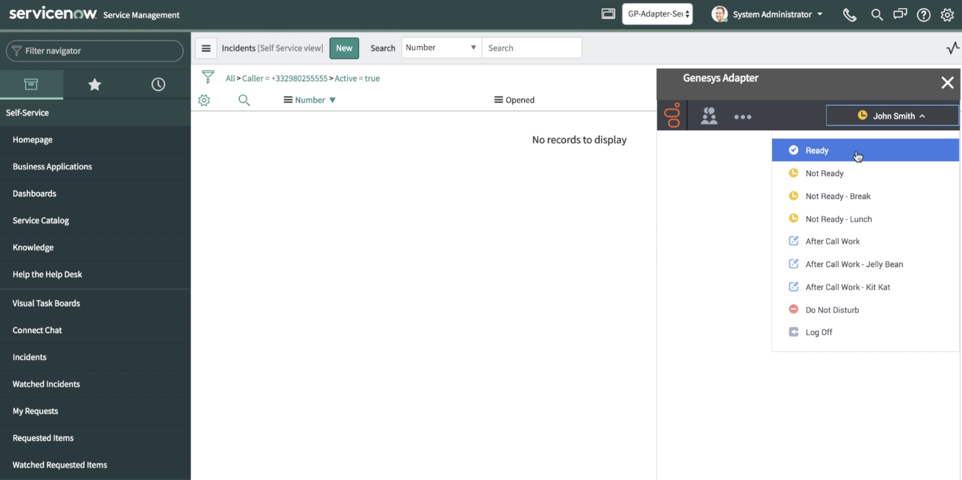Toggle the column search magnifier icon
The width and height of the screenshot is (962, 480).
[x=244, y=100]
